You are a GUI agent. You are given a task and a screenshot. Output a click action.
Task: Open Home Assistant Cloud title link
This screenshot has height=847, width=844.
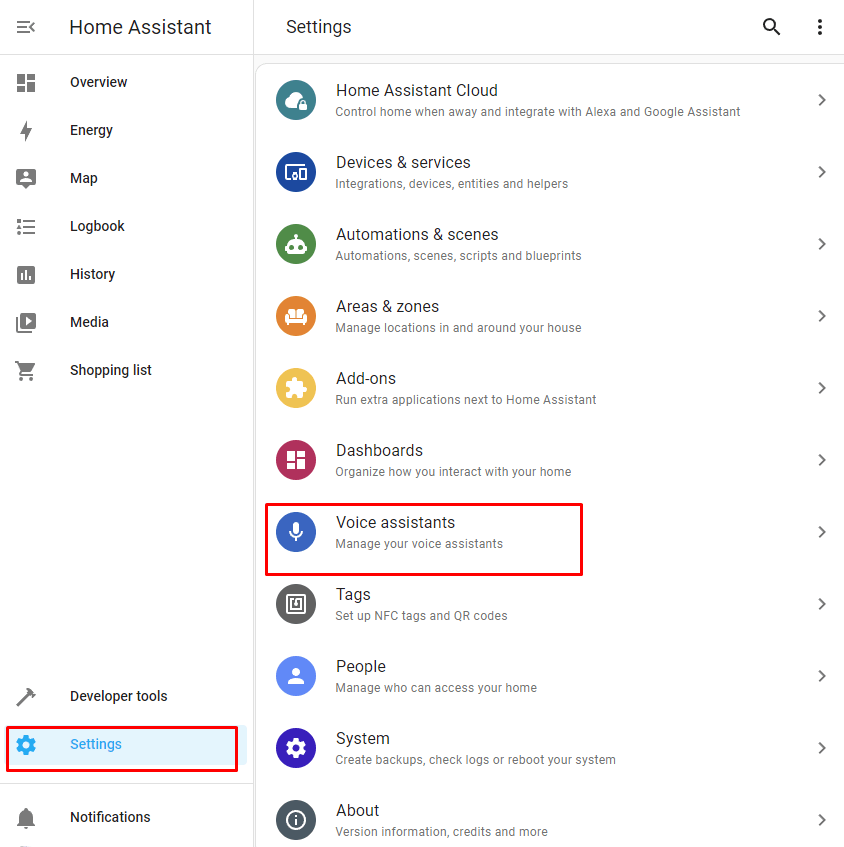click(417, 90)
